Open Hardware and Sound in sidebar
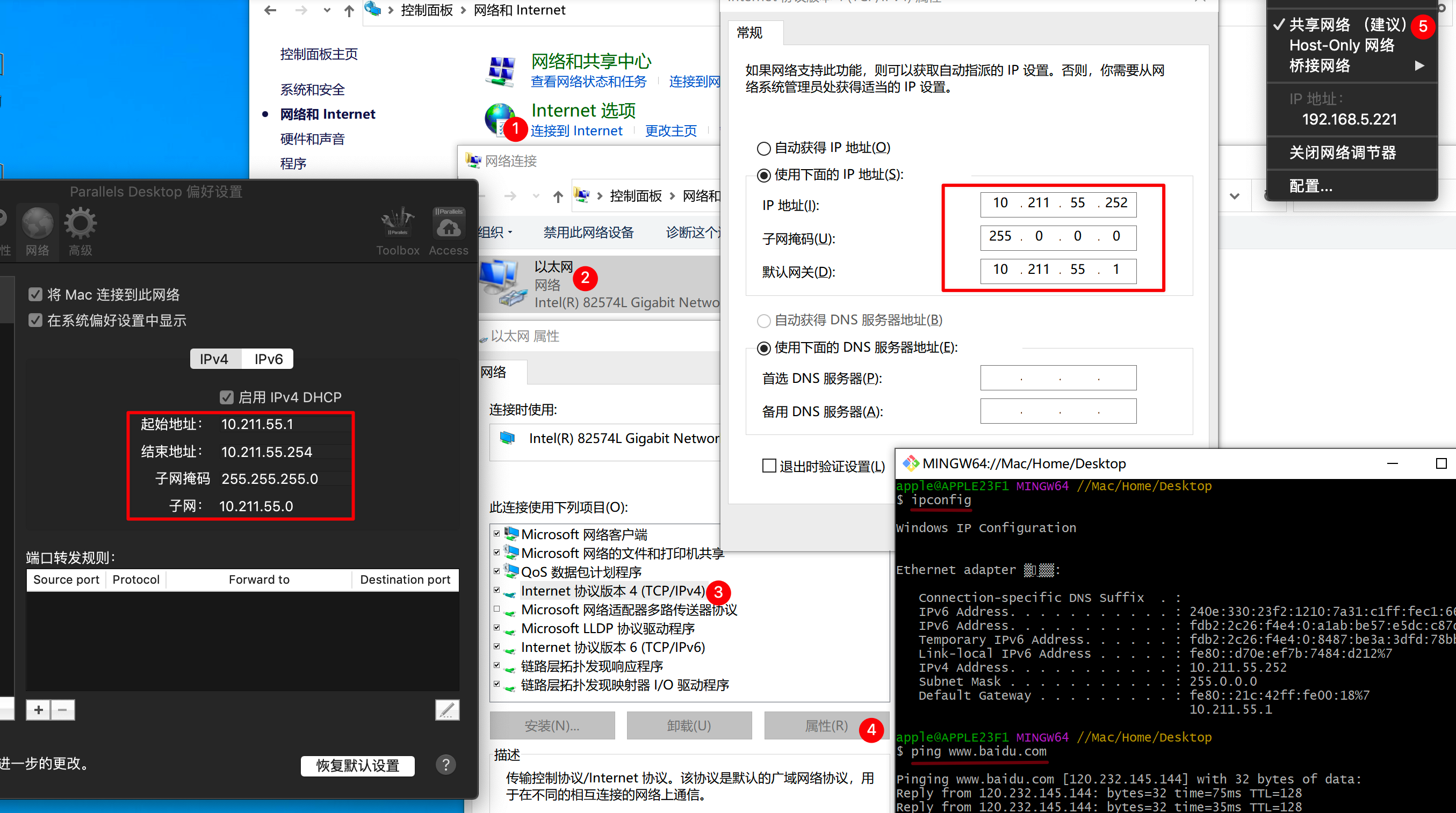 click(312, 139)
